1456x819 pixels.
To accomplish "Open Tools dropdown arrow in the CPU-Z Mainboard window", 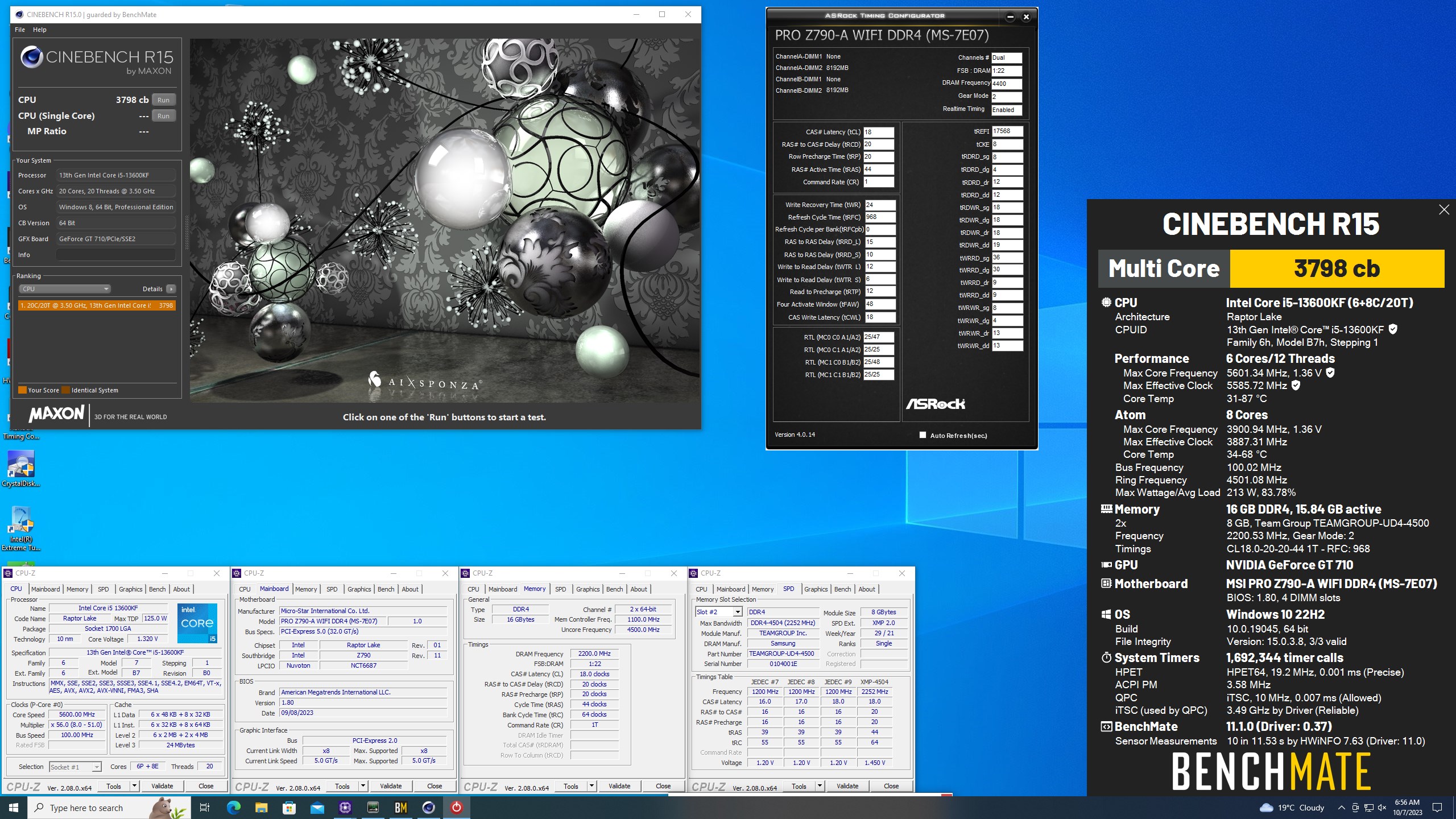I will [363, 786].
